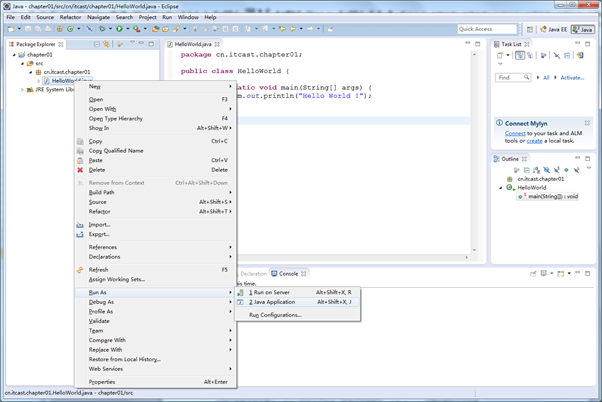This screenshot has height=402, width=602.
Task: Toggle Scheduled presentation in Task List
Action: pyautogui.click(x=530, y=56)
